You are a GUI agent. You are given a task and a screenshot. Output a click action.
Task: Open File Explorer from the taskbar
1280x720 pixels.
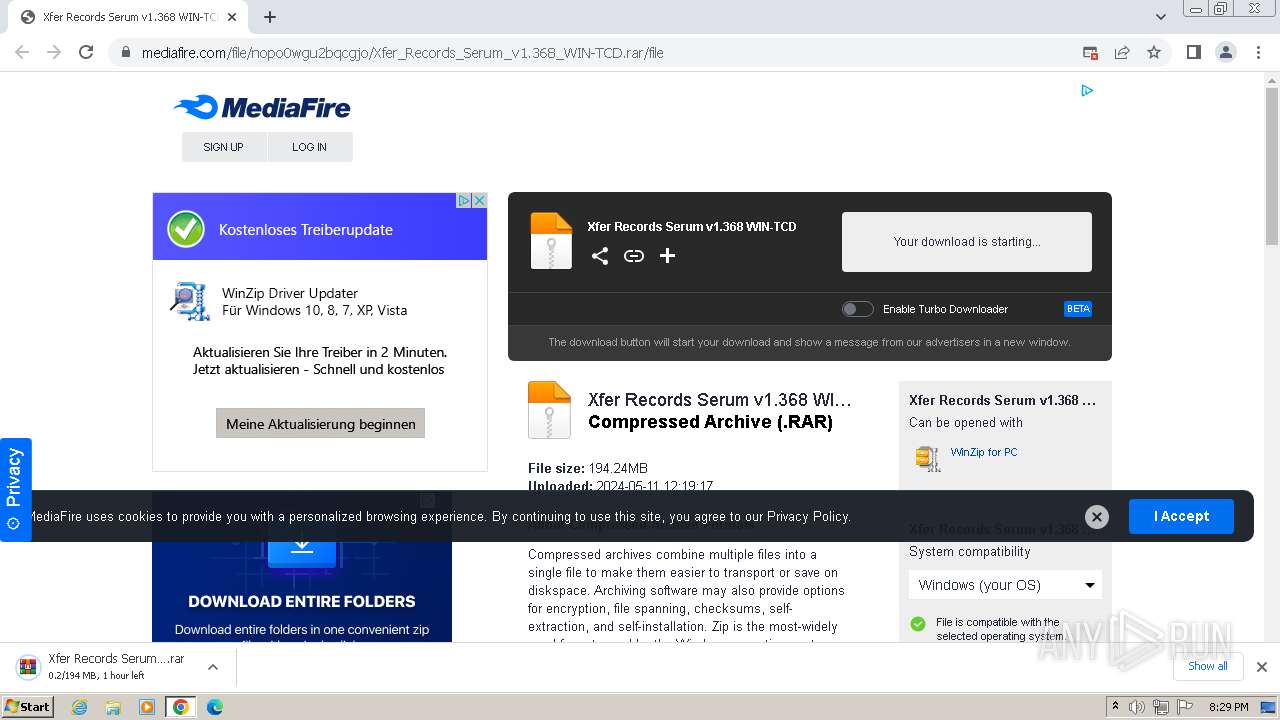113,707
